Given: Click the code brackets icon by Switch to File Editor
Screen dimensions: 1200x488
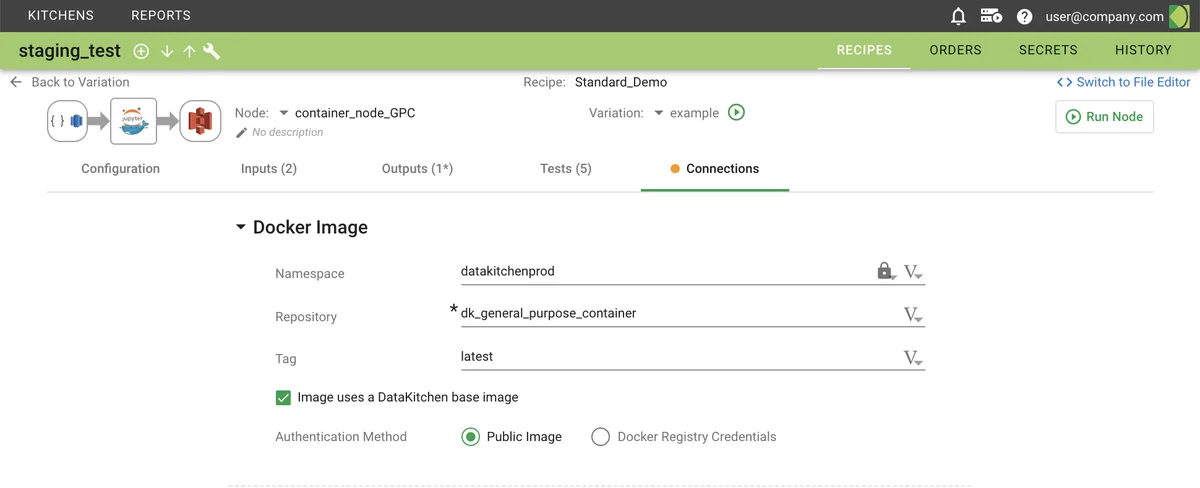Looking at the screenshot, I should [x=1064, y=82].
